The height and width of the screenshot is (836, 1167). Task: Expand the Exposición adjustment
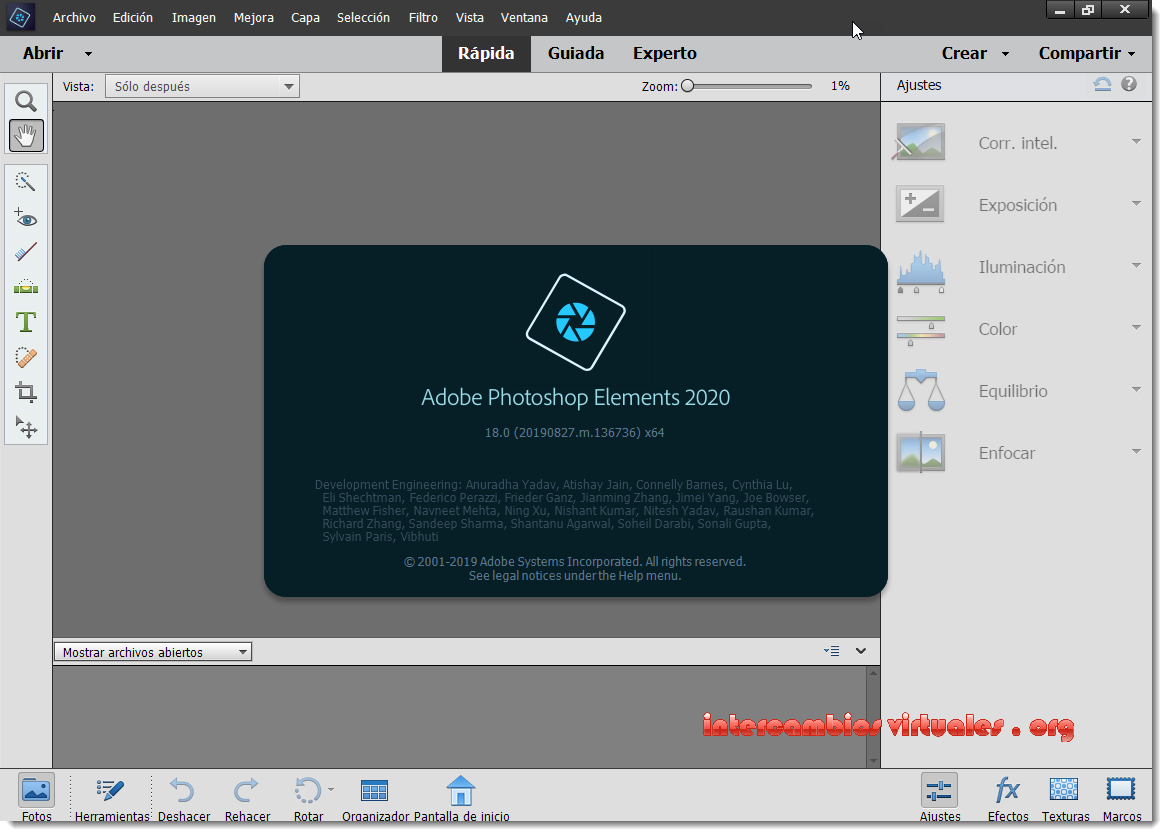pyautogui.click(x=1136, y=203)
